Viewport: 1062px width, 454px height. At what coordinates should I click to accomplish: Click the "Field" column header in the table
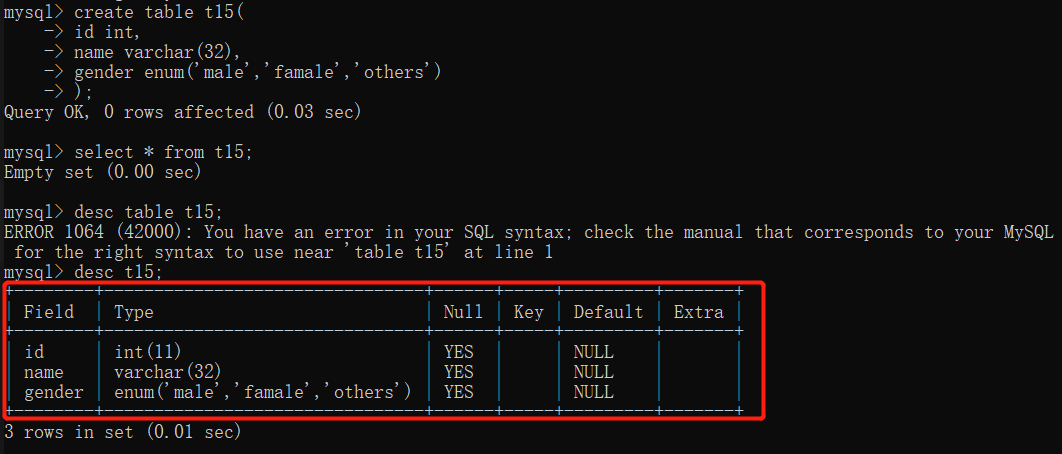point(48,312)
